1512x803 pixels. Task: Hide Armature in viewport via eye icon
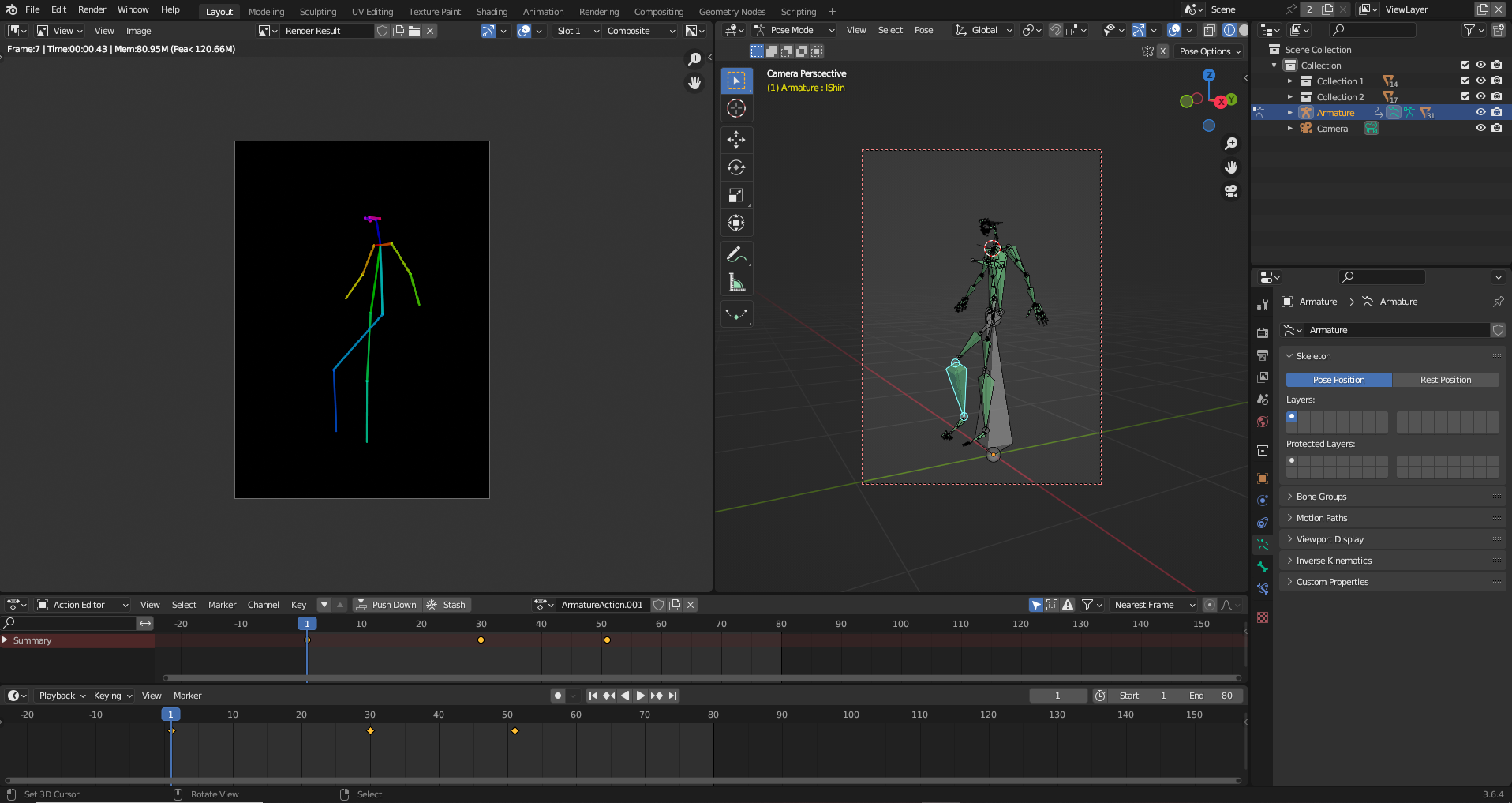1480,113
